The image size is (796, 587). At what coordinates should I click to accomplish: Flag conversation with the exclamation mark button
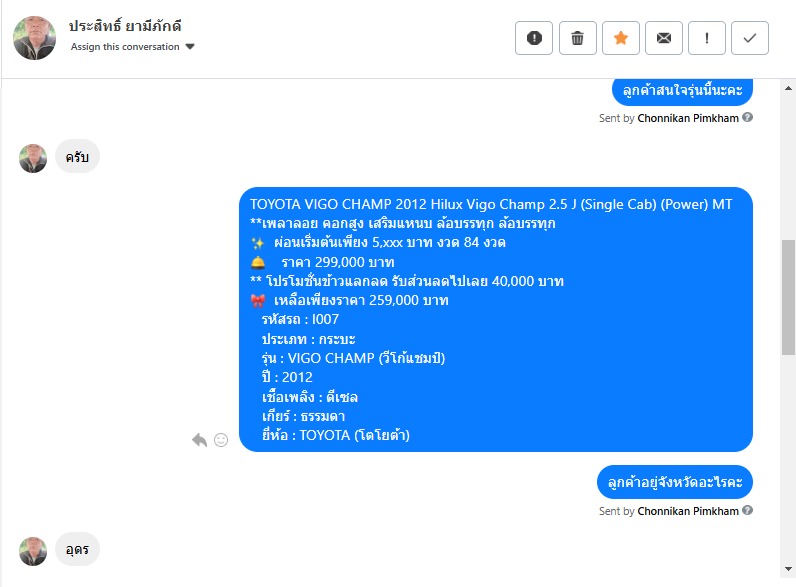tap(707, 38)
